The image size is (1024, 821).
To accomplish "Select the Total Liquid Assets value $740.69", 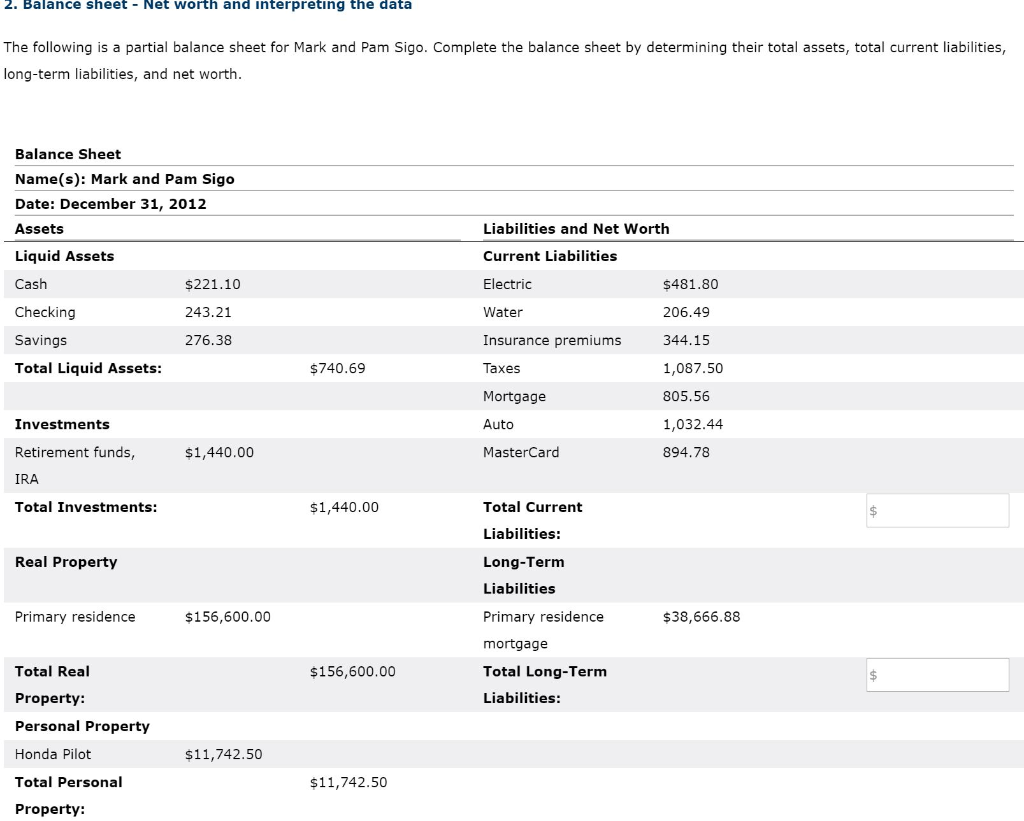I will coord(337,368).
